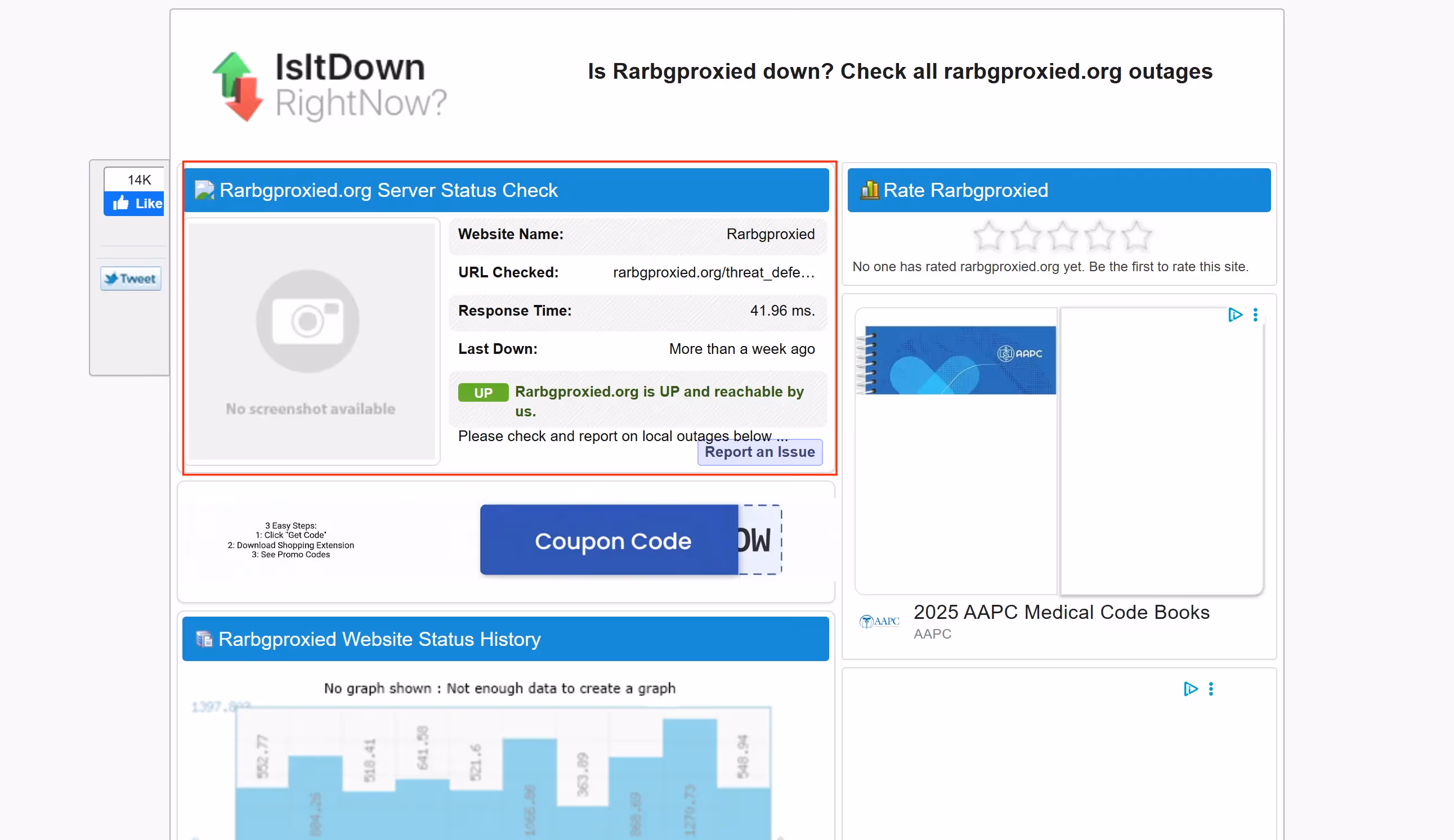Open the three-dot menu on the bottom ad
The image size is (1454, 840).
tap(1211, 689)
